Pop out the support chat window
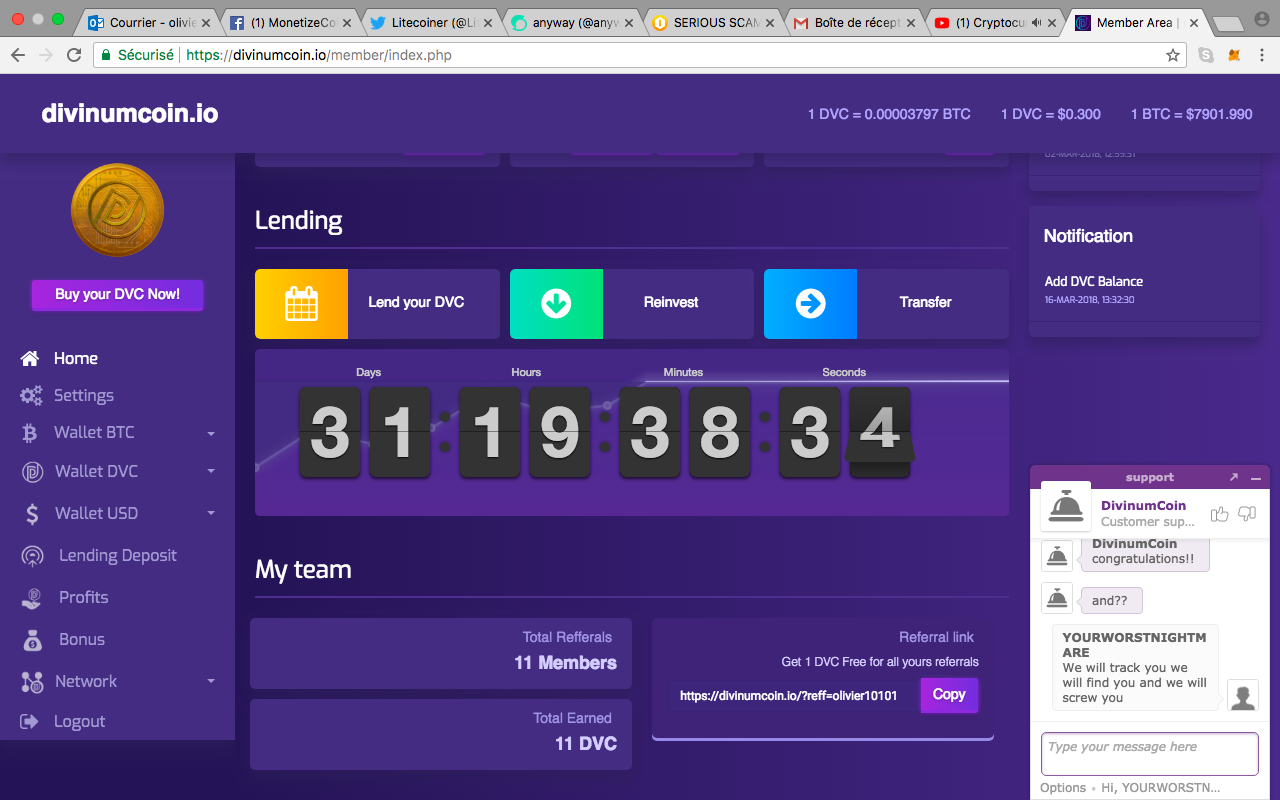1280x800 pixels. 1234,477
